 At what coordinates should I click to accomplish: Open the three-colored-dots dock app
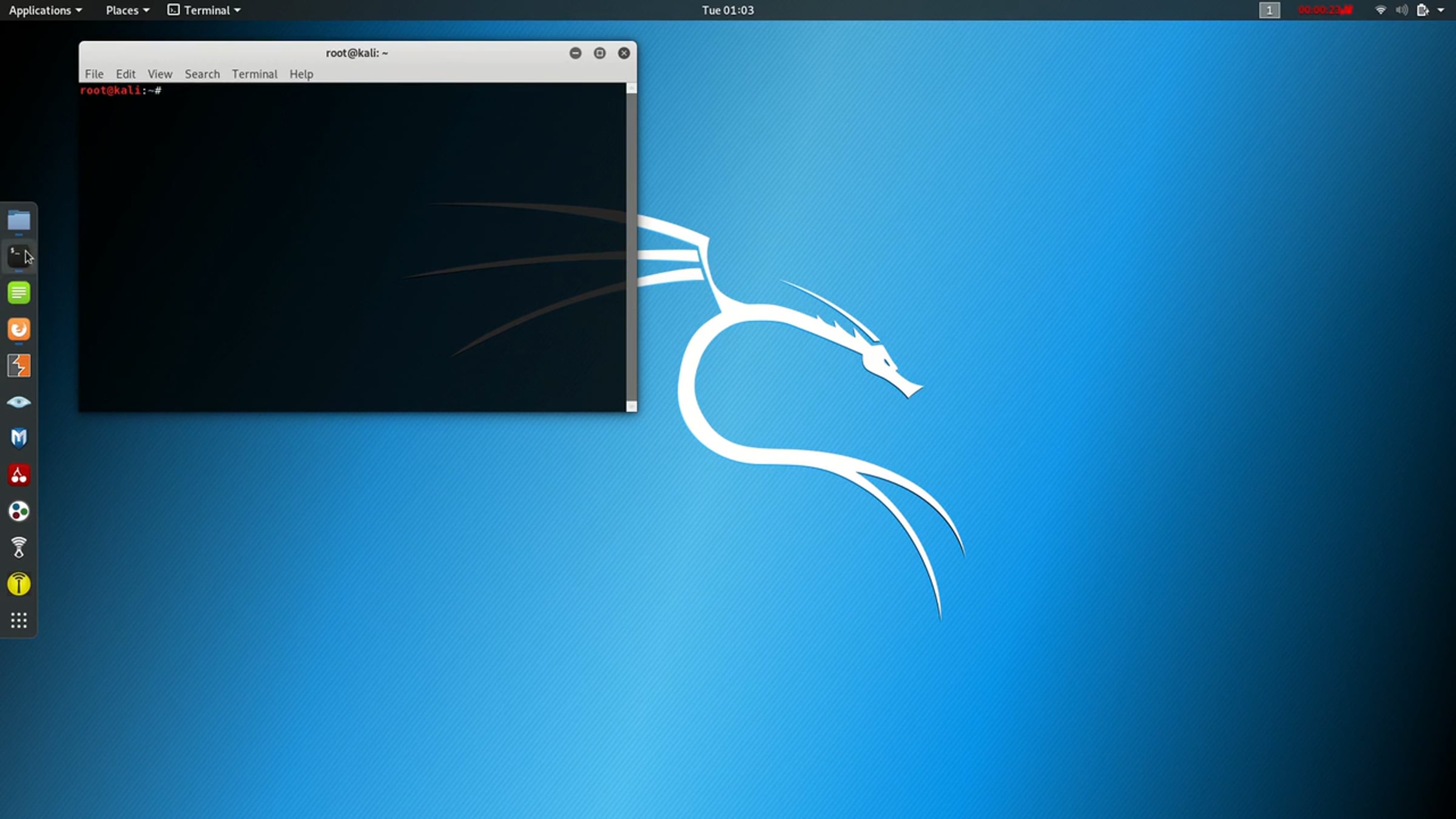19,511
